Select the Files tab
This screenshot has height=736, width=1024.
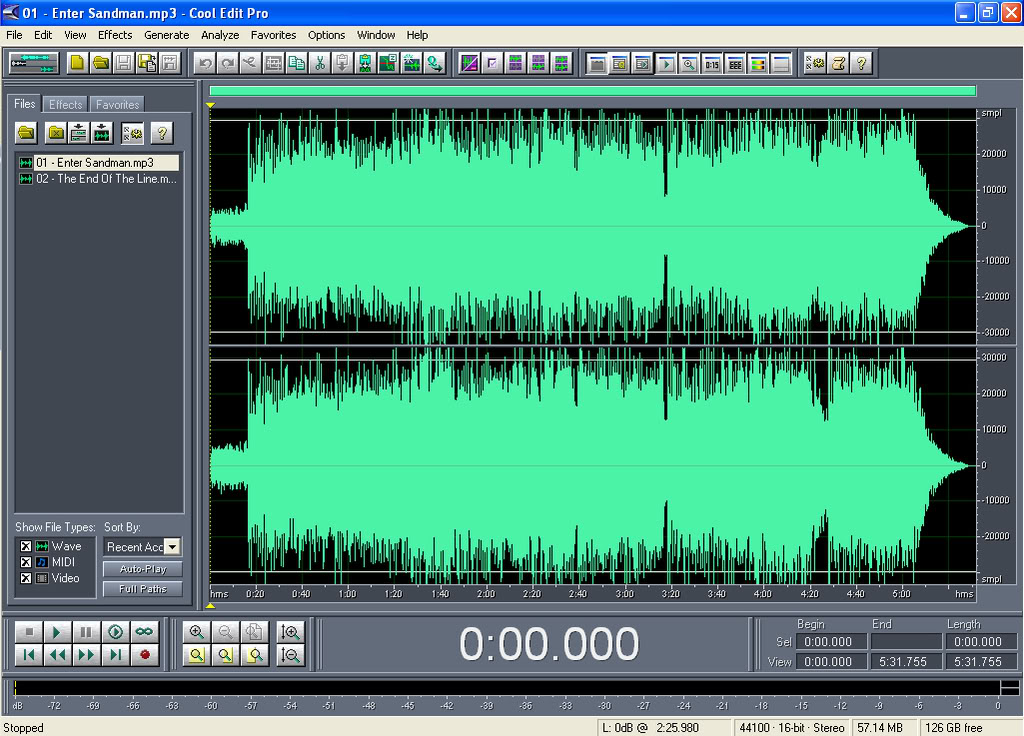[25, 104]
